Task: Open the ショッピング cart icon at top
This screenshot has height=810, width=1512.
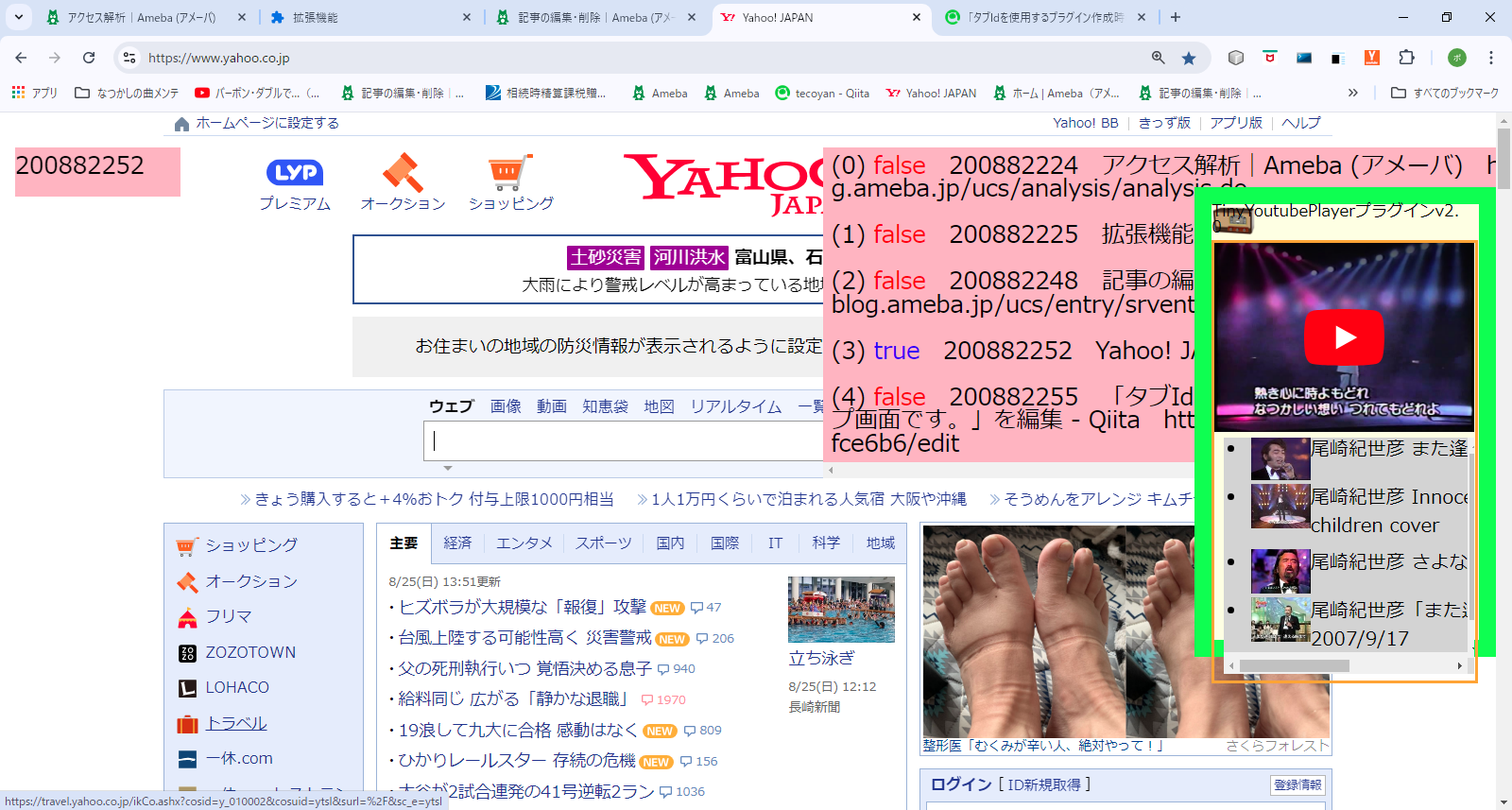Action: point(511,183)
